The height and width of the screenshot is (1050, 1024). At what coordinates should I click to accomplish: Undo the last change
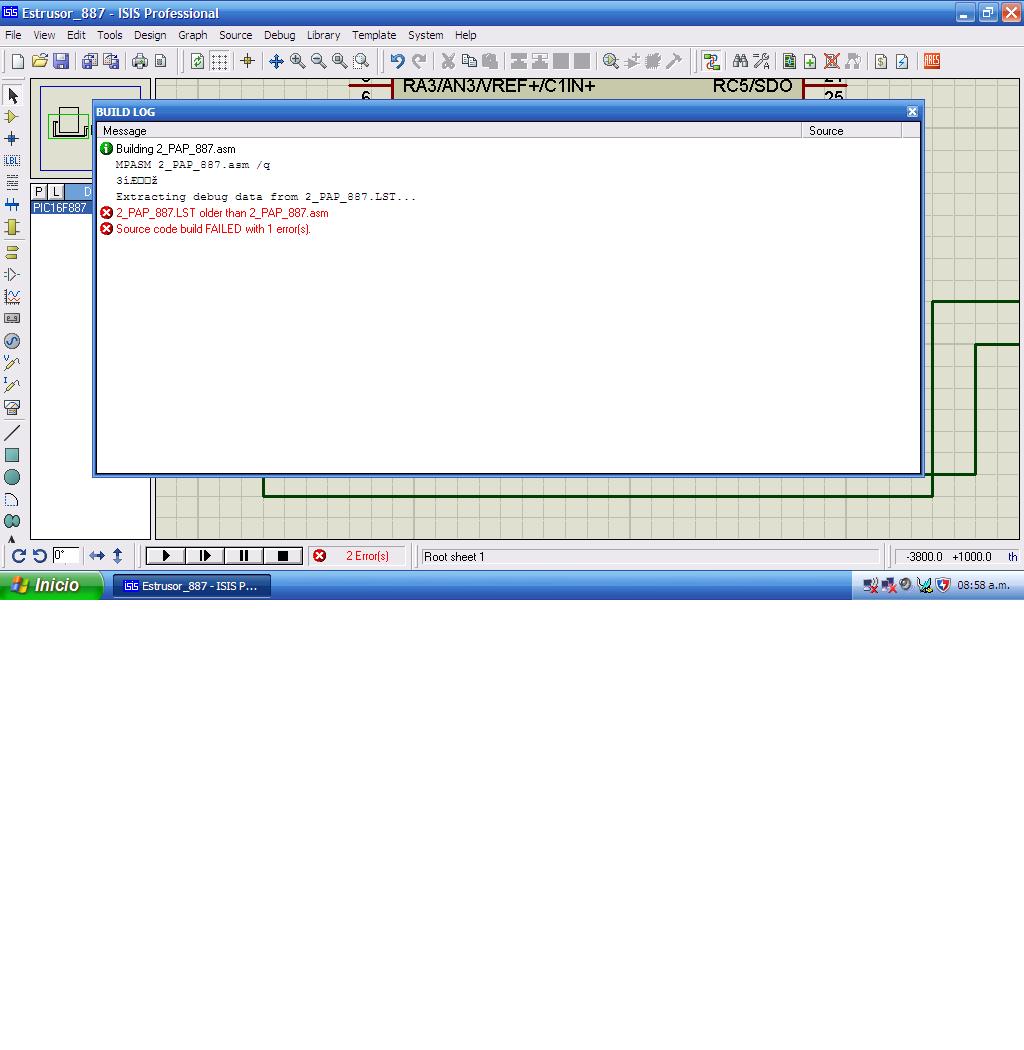(397, 62)
